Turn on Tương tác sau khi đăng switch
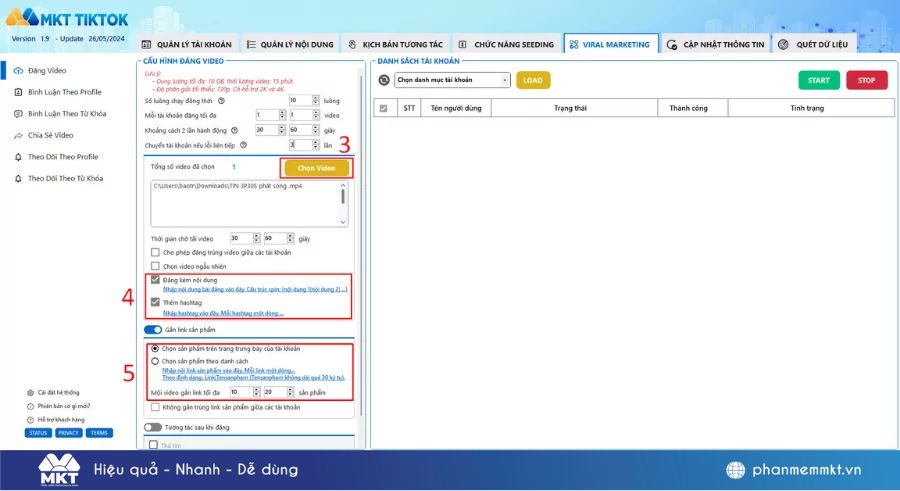Viewport: 900px width, 491px height. [153, 427]
